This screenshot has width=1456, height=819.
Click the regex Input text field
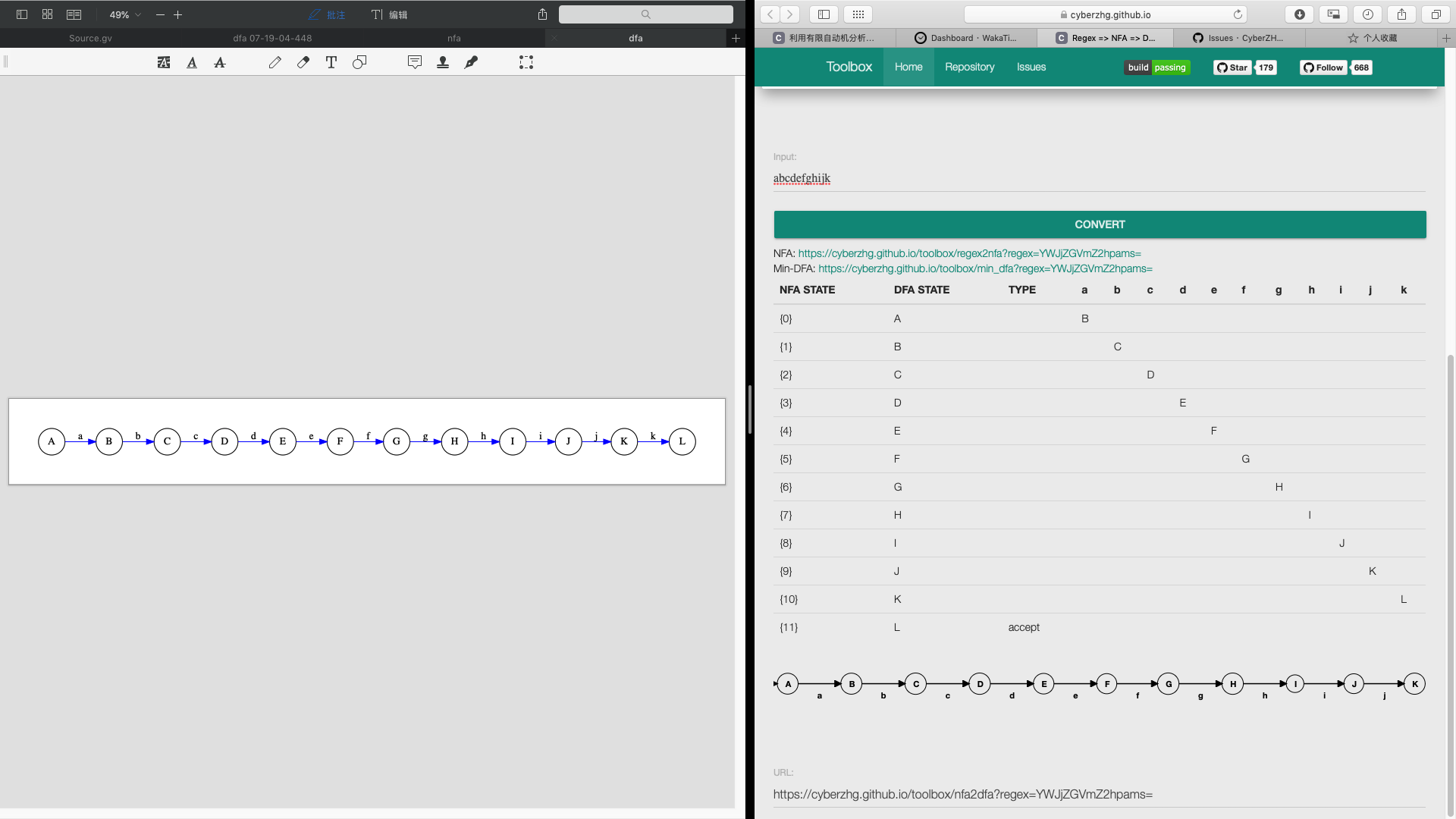click(1099, 179)
